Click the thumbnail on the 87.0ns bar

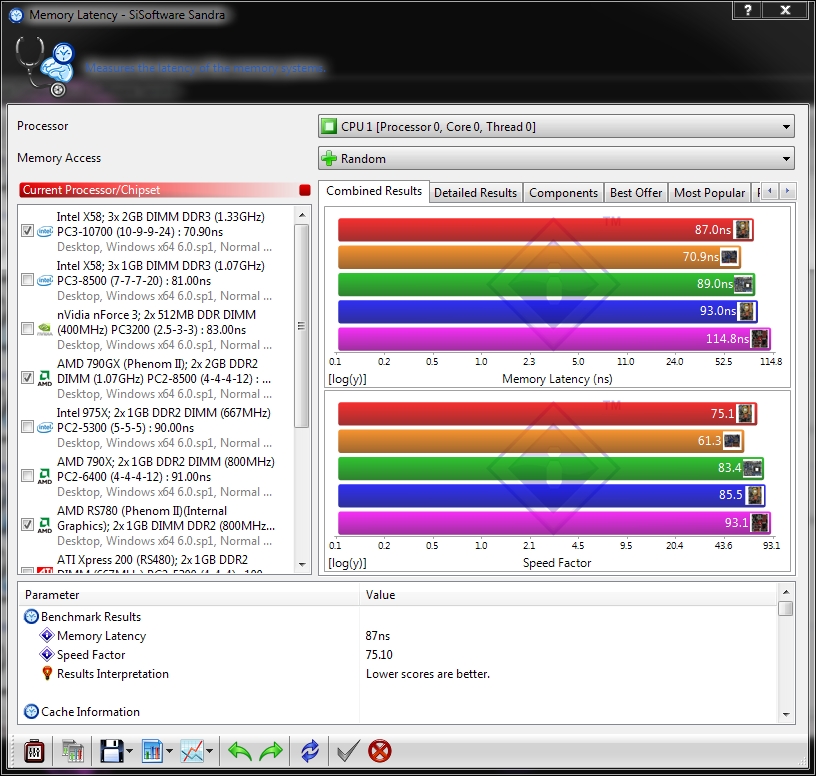[743, 230]
